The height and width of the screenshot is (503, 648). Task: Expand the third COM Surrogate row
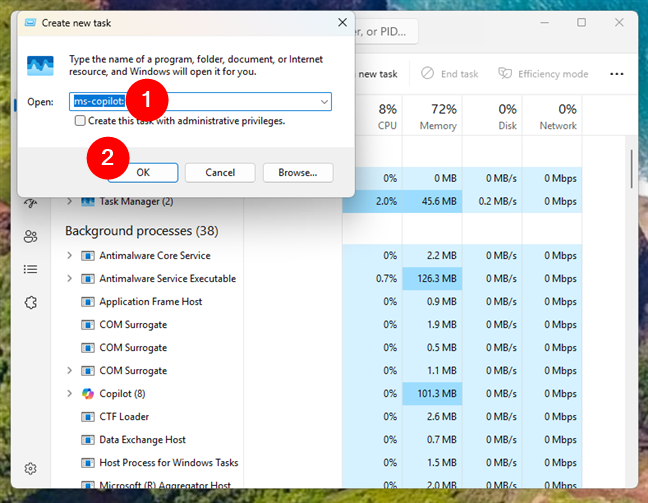coord(69,370)
